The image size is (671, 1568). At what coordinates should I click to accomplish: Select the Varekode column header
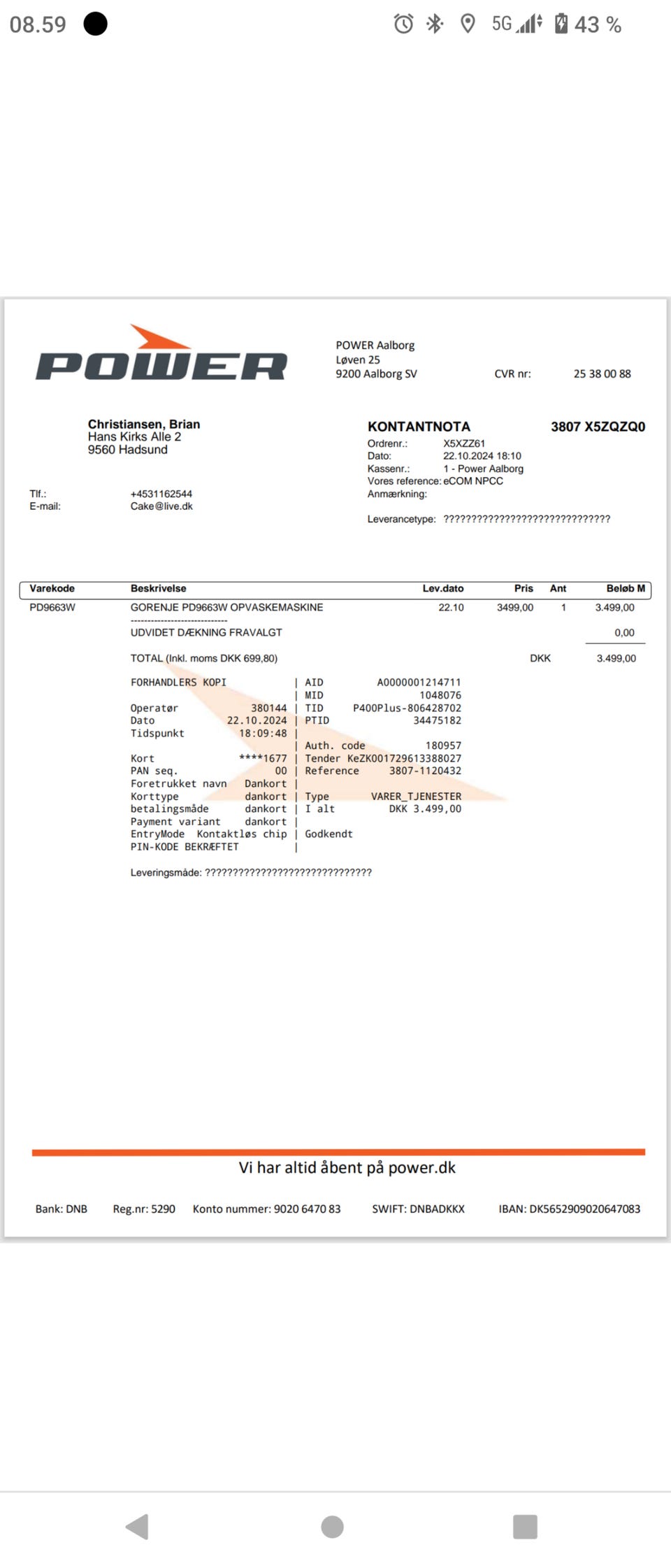pos(52,589)
